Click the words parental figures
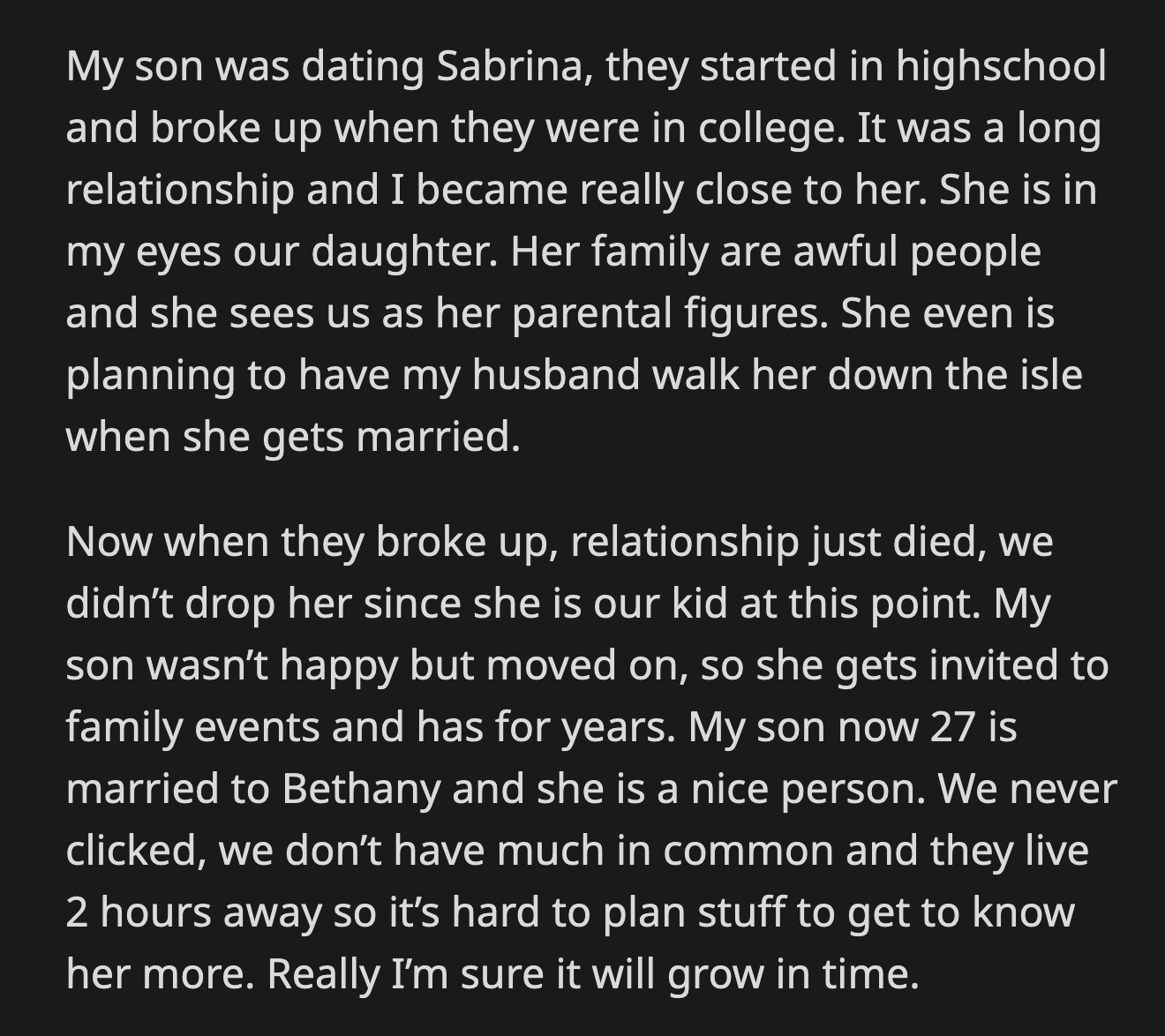1165x1036 pixels. 670,314
